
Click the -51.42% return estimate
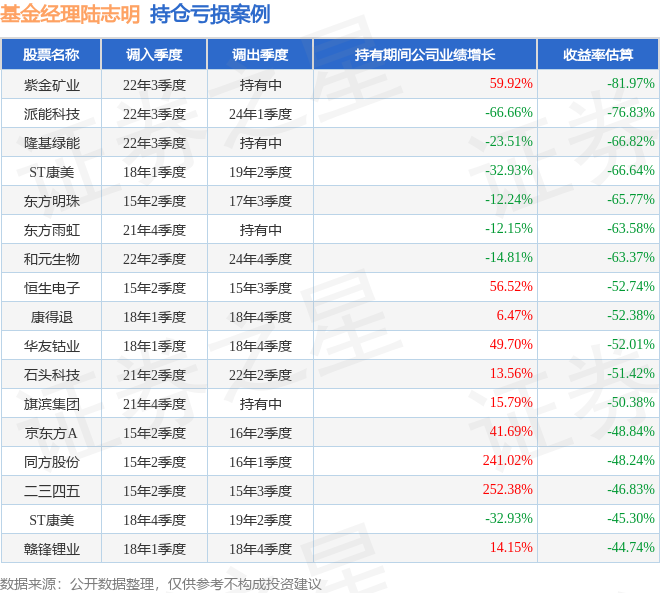pos(631,373)
